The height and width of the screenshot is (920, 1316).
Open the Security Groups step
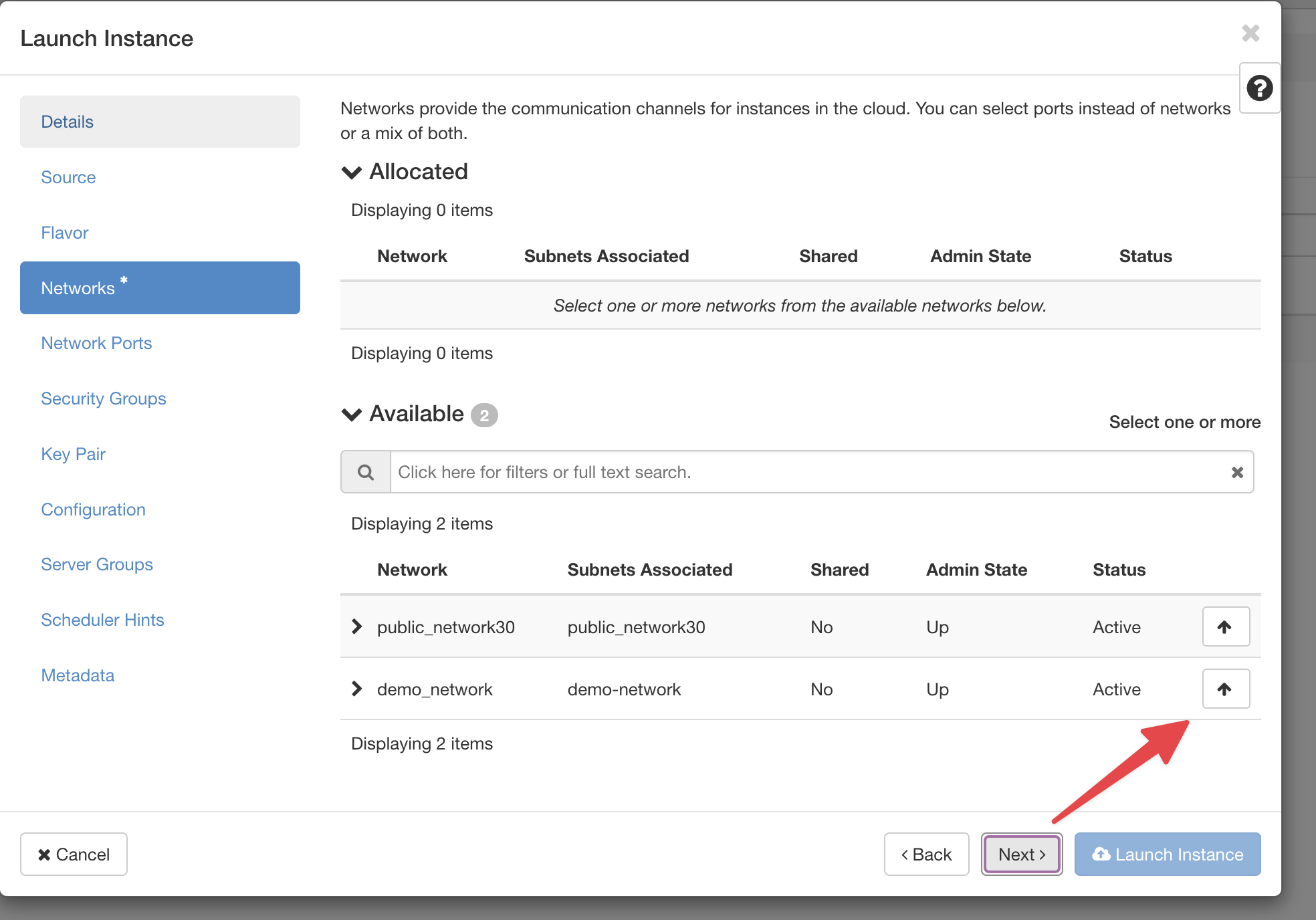(x=104, y=398)
